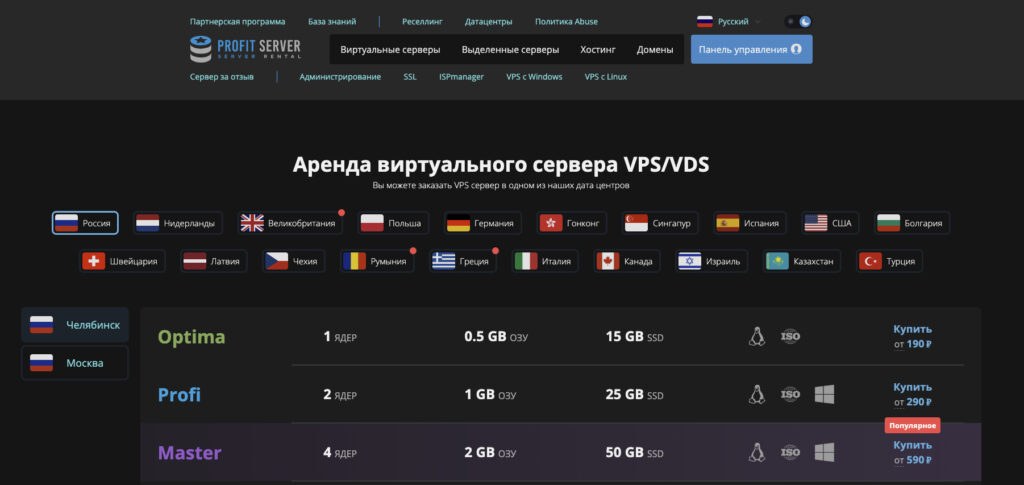Screen dimensions: 1024x485
Task: Open Политика Abuse link
Action: click(566, 22)
